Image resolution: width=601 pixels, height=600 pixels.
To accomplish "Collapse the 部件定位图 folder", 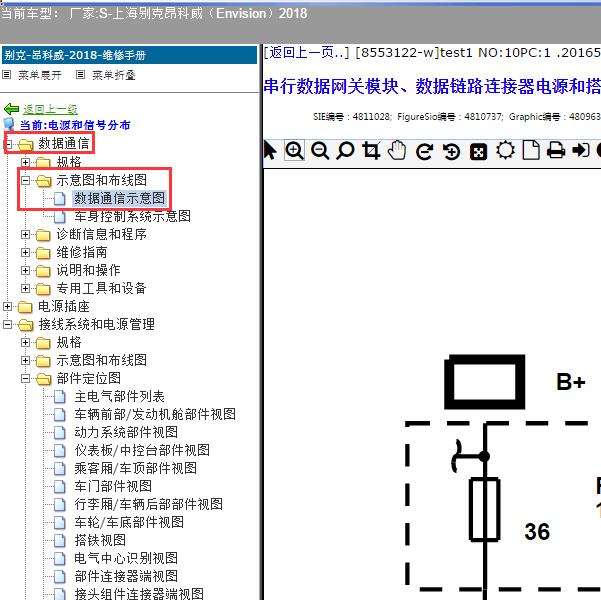I will point(26,378).
